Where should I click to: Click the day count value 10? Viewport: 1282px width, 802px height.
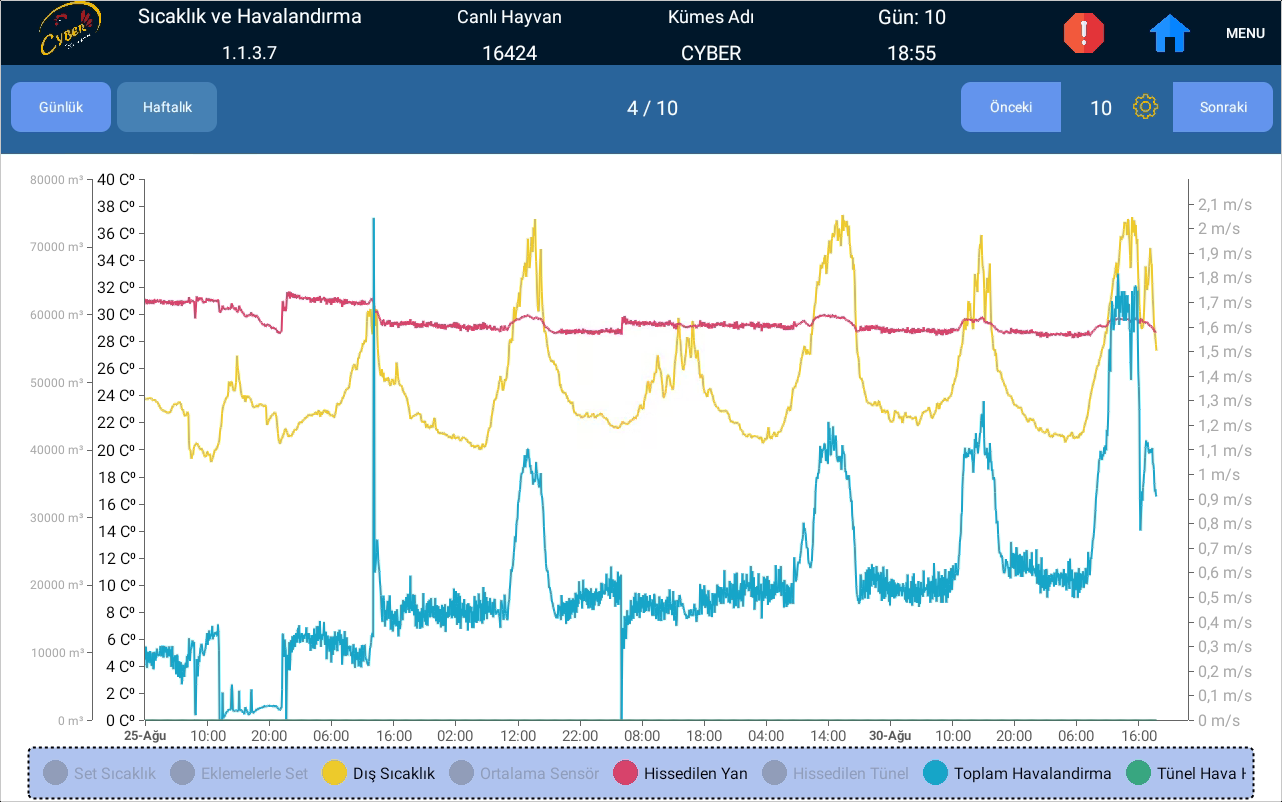point(1101,108)
